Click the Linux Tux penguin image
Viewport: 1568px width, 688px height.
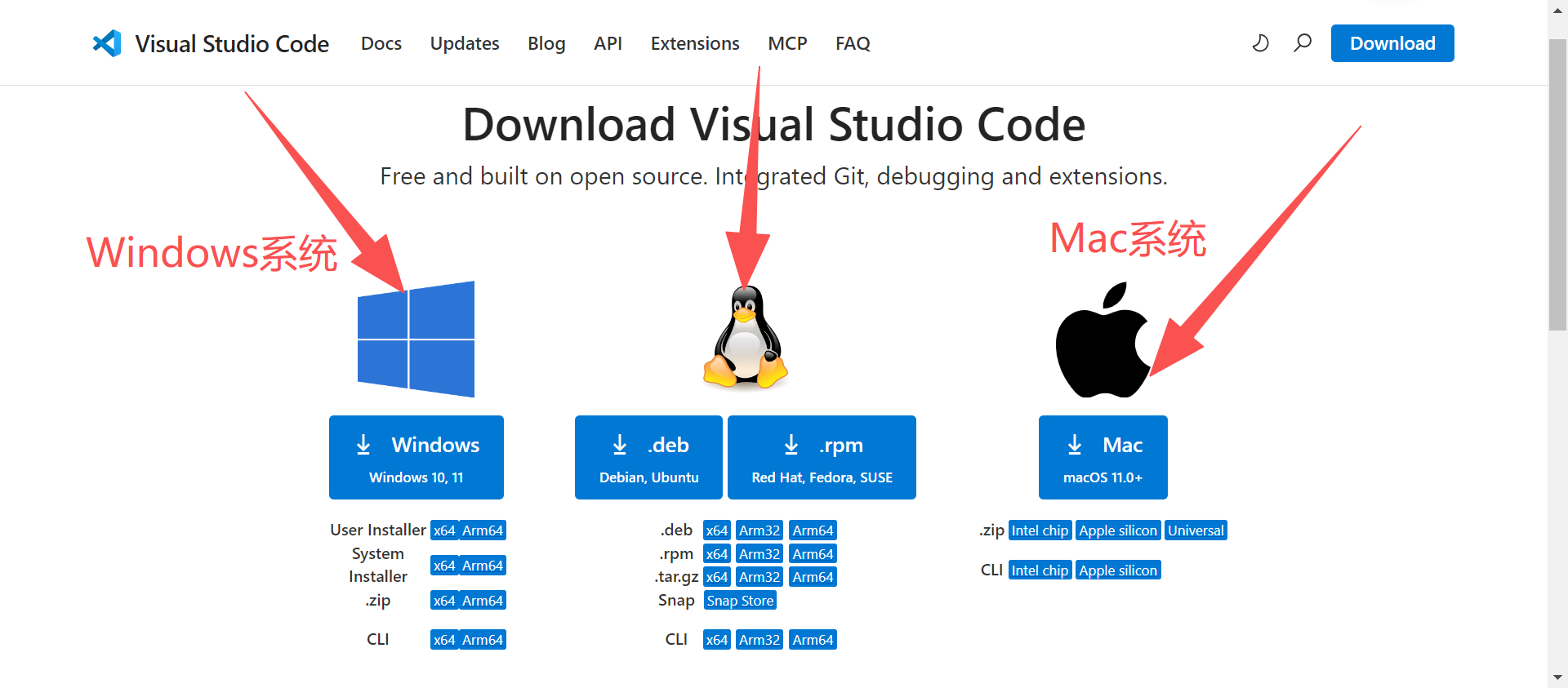point(746,337)
